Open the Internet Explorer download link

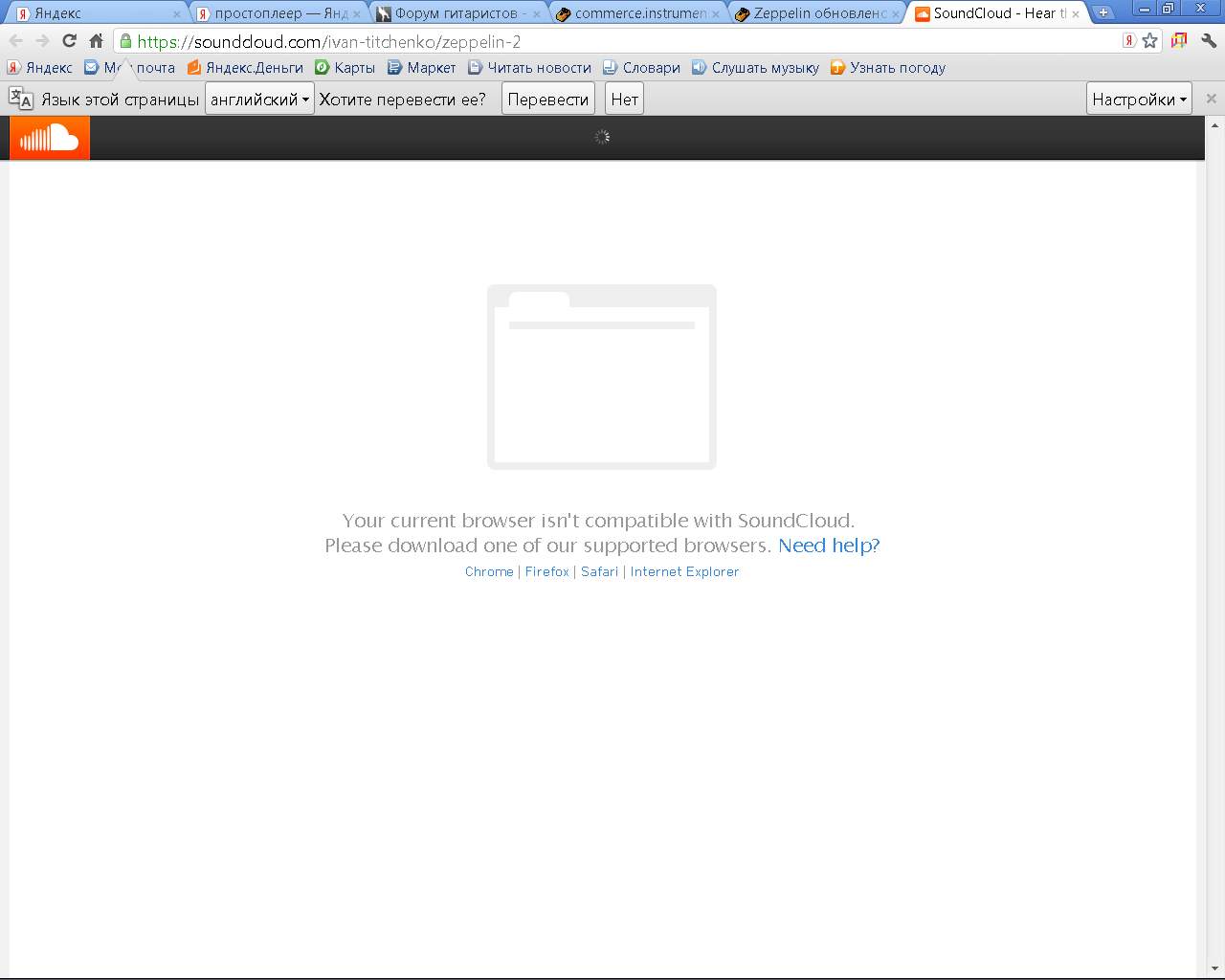[684, 571]
